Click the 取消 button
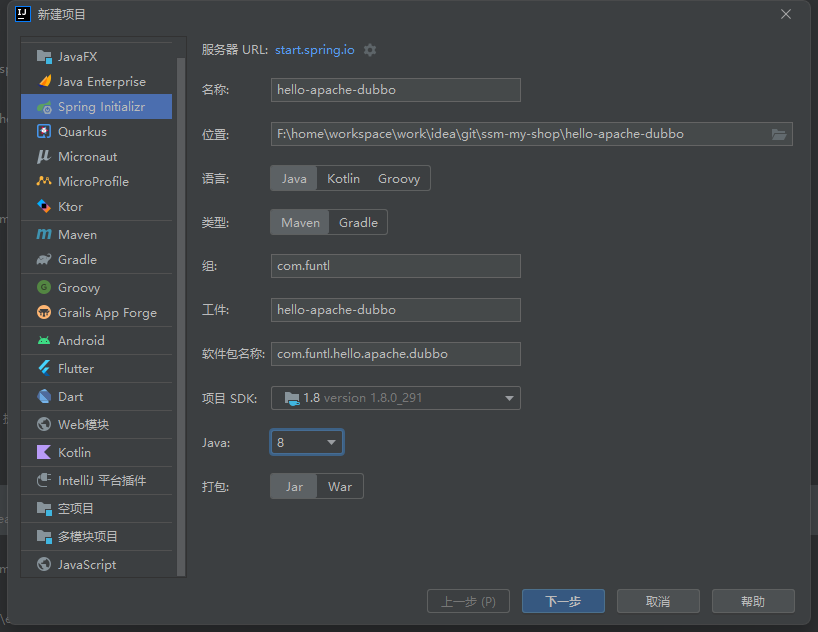Image resolution: width=818 pixels, height=632 pixels. pyautogui.click(x=658, y=601)
